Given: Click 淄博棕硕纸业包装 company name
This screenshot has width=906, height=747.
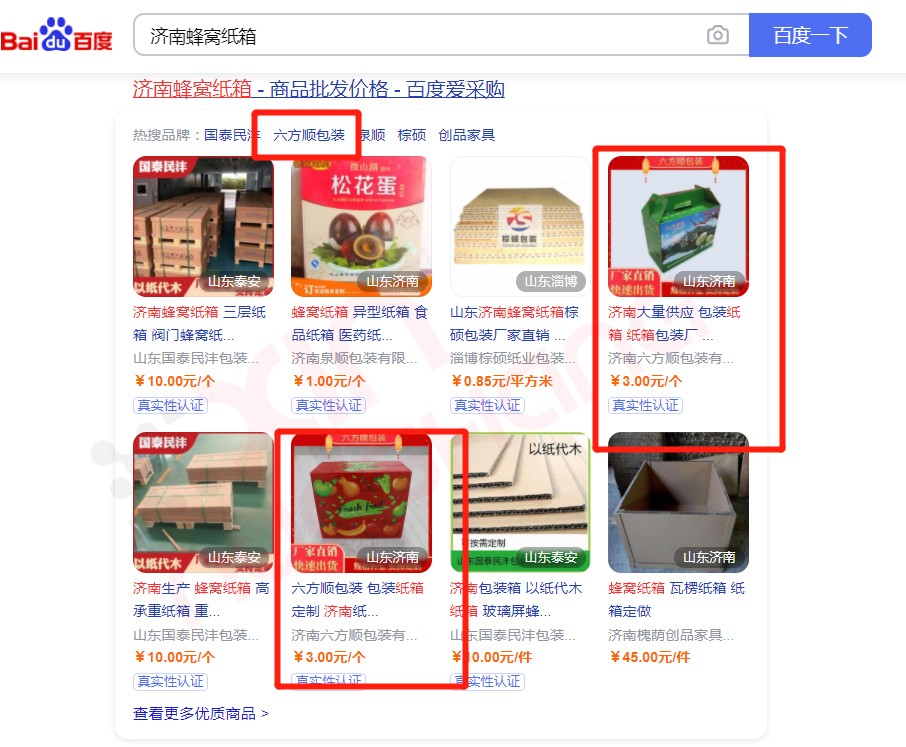Looking at the screenshot, I should [513, 358].
